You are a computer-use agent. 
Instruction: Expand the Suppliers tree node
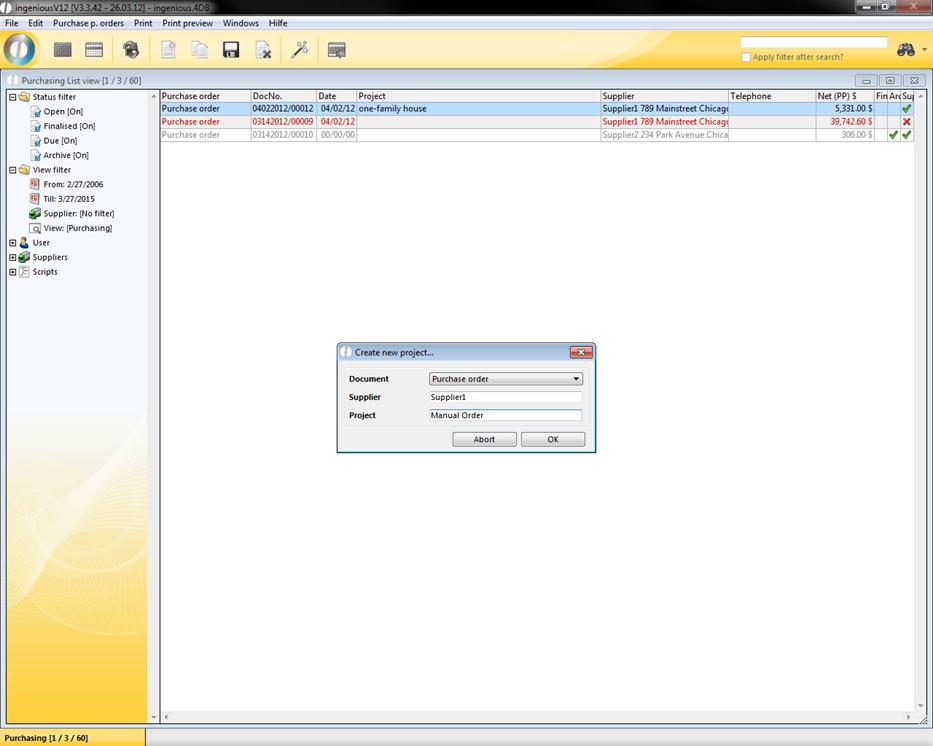[12, 257]
